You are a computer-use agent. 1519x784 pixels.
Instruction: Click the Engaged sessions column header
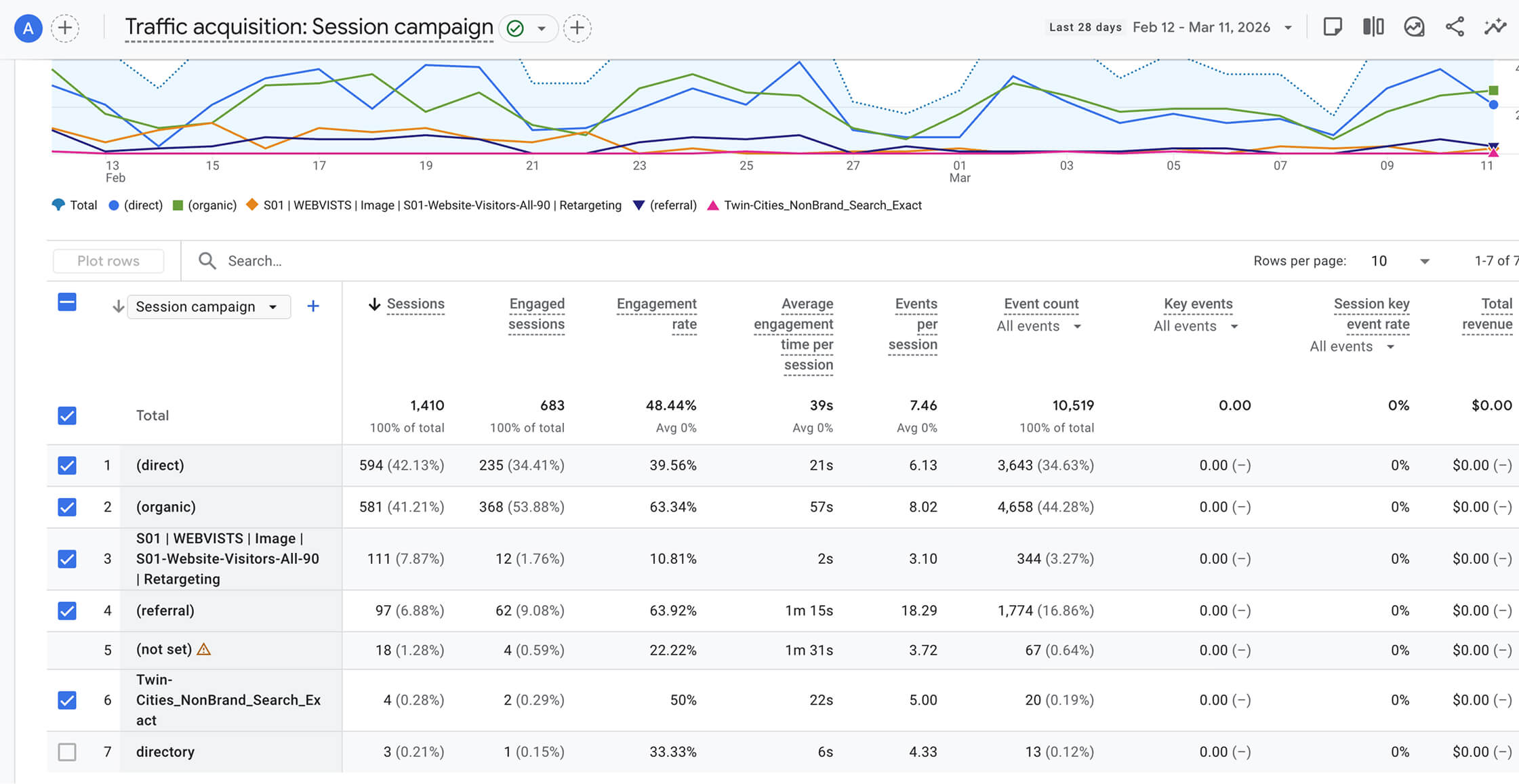536,314
